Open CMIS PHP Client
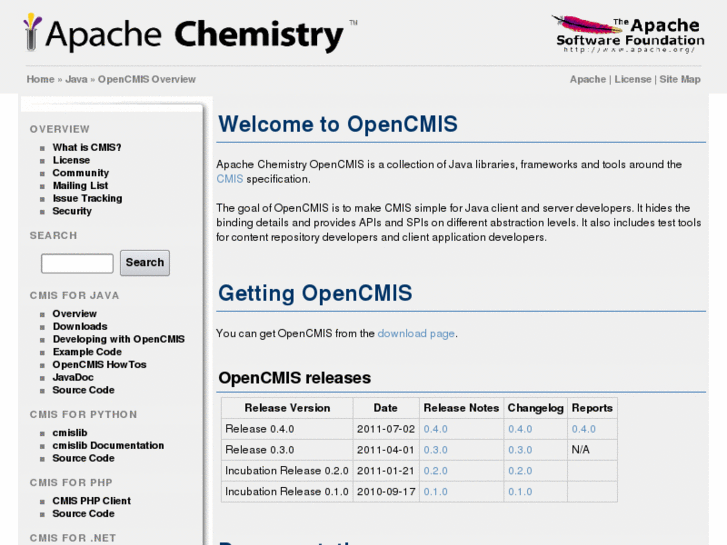Image resolution: width=727 pixels, height=545 pixels. coord(91,501)
